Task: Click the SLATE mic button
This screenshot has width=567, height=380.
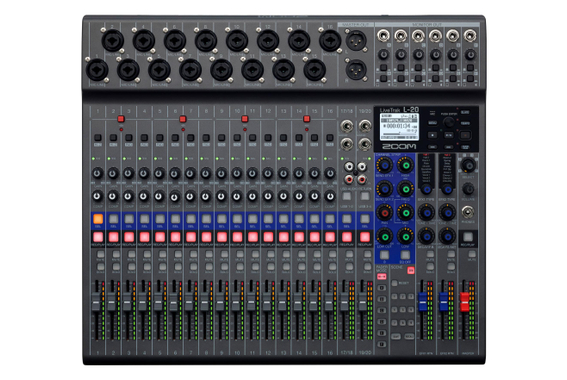Action: pyautogui.click(x=465, y=112)
